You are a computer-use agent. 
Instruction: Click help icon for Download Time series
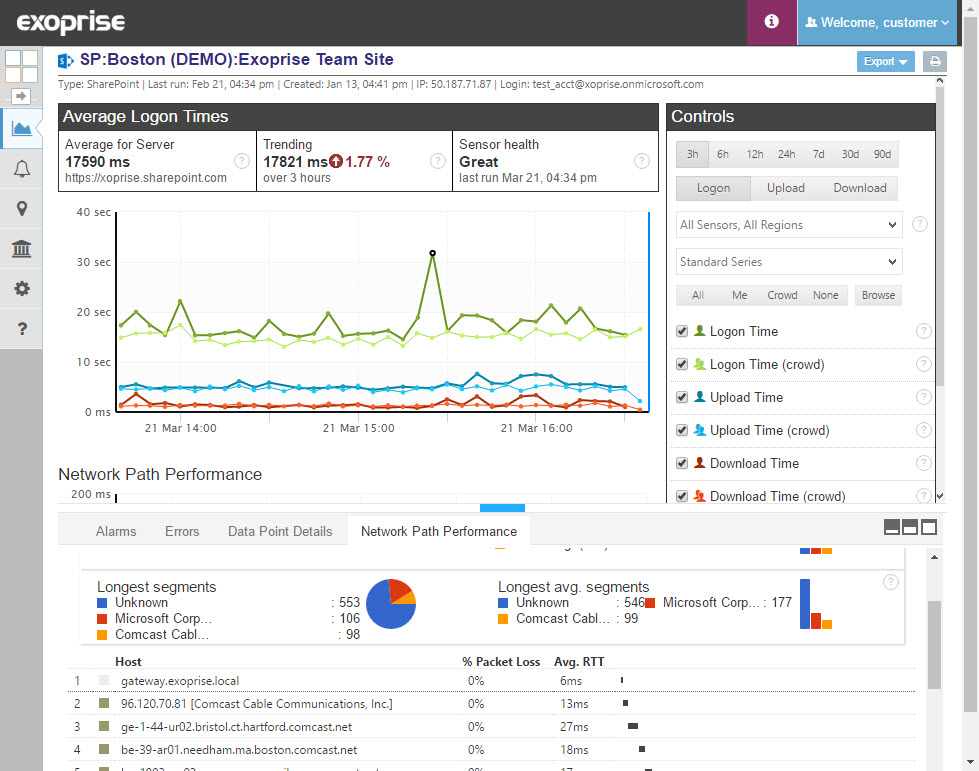click(x=923, y=463)
